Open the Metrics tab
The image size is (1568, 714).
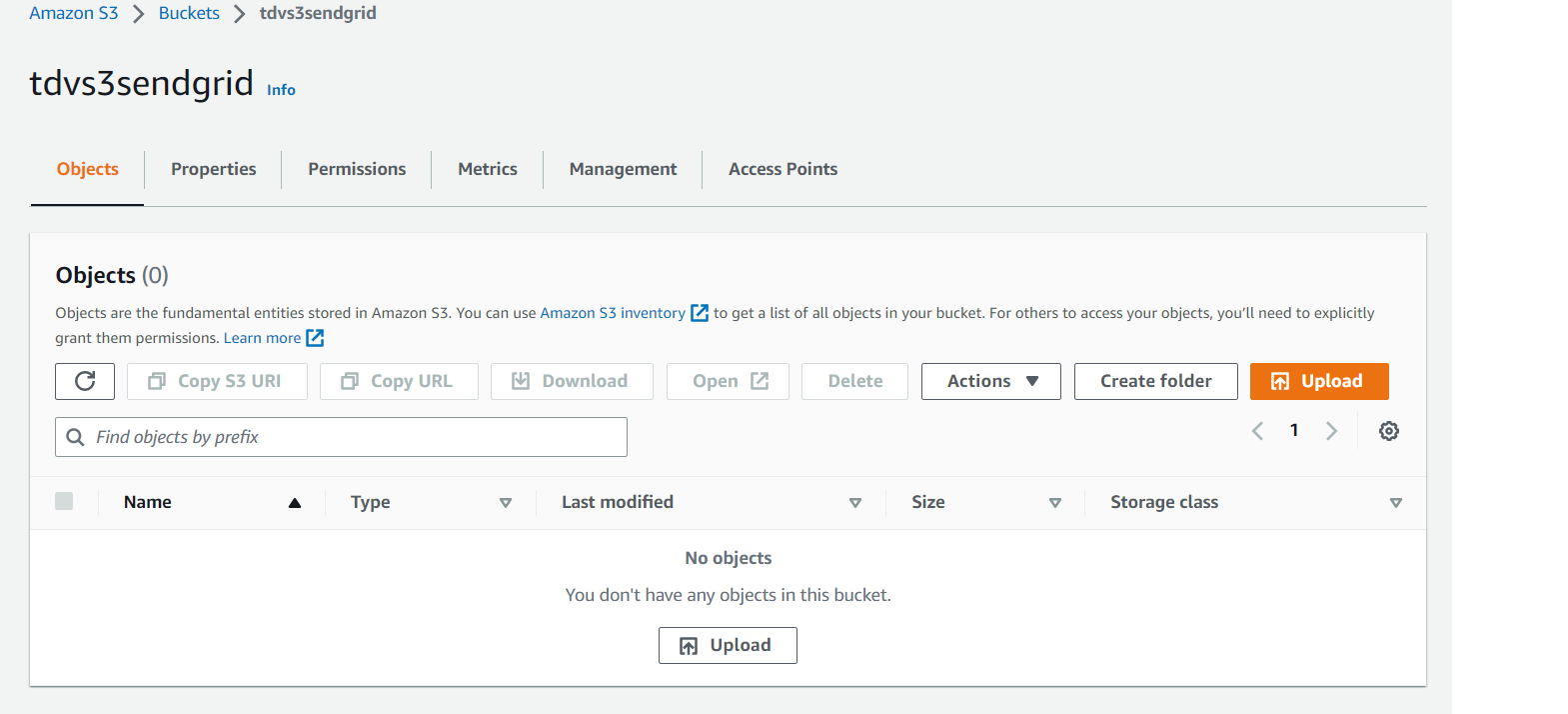point(488,169)
